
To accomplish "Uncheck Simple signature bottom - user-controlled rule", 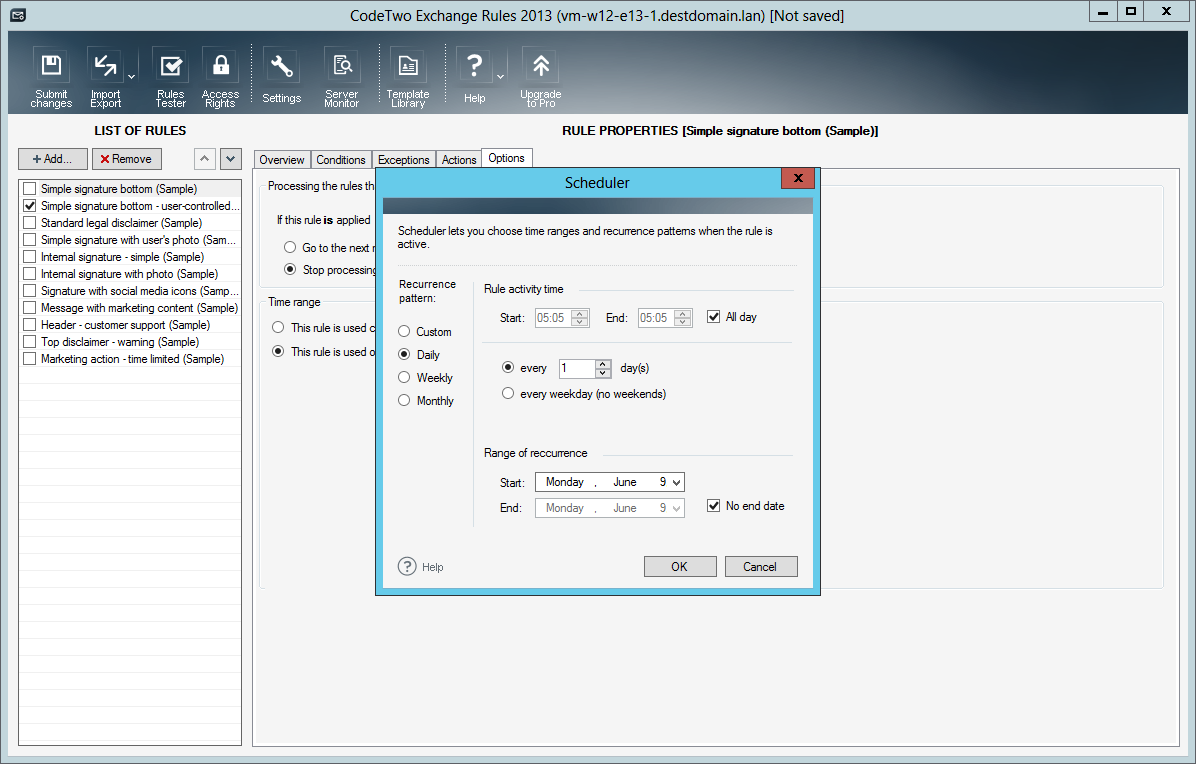I will 30,206.
